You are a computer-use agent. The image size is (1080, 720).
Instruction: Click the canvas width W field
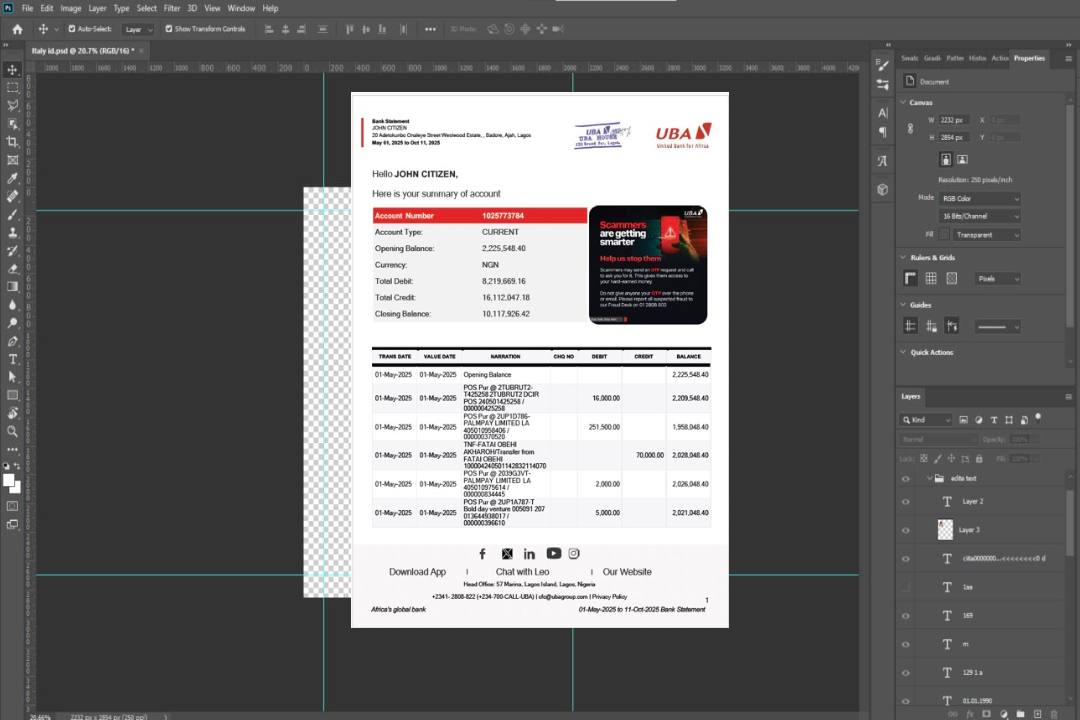coord(955,120)
